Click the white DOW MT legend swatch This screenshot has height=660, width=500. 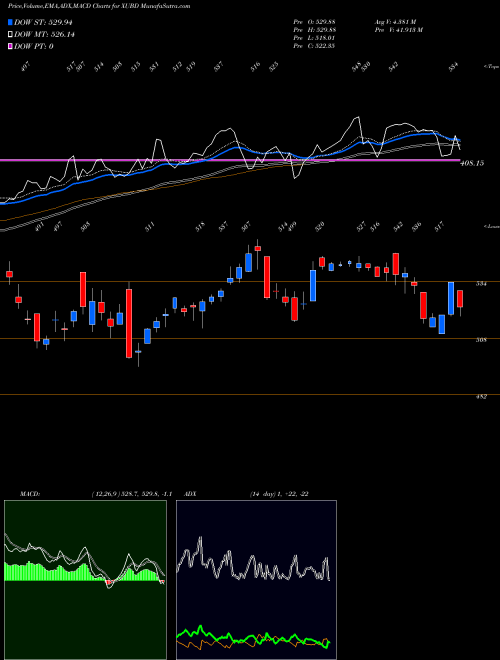[x=11, y=35]
